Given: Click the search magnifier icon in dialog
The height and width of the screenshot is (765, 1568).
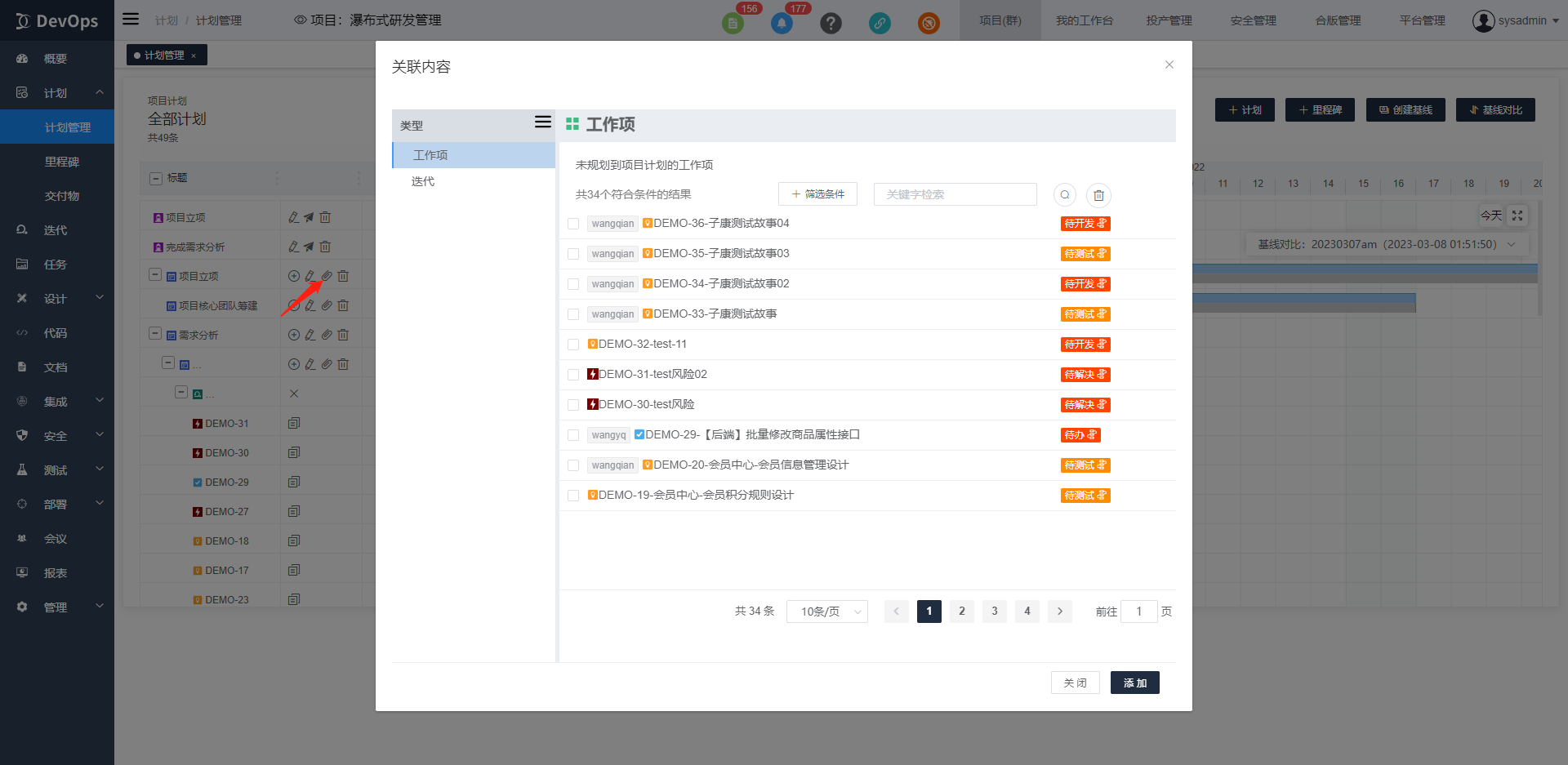Looking at the screenshot, I should click(x=1064, y=195).
